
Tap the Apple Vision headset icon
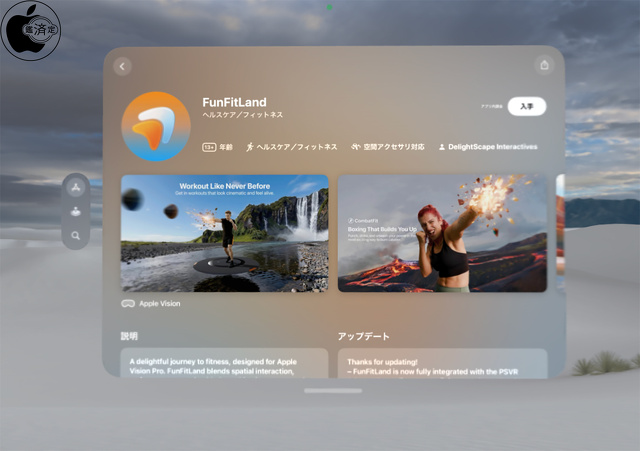click(128, 304)
